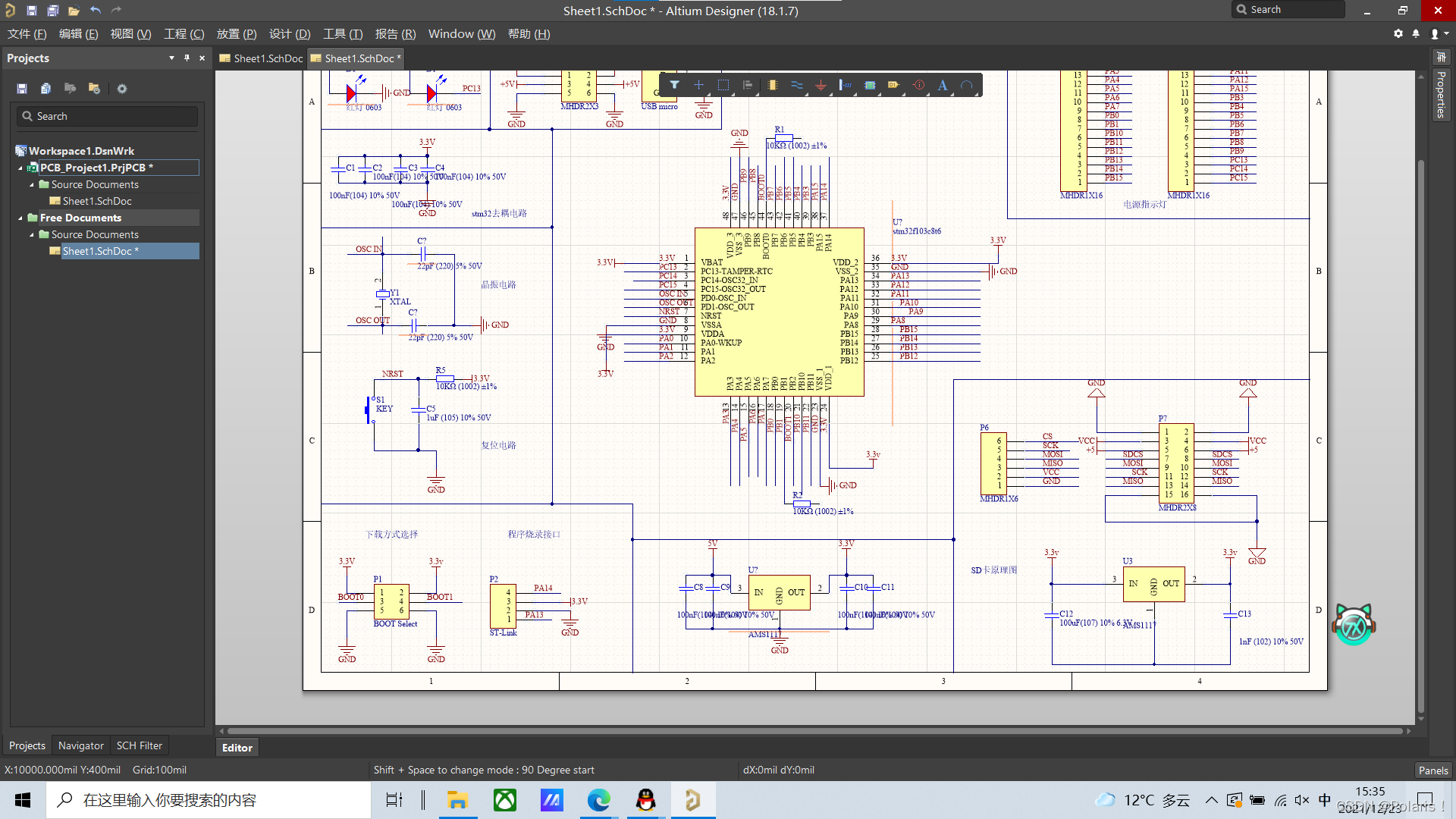Open the selection filter funnel tool
This screenshot has height=819, width=1456.
coord(674,85)
